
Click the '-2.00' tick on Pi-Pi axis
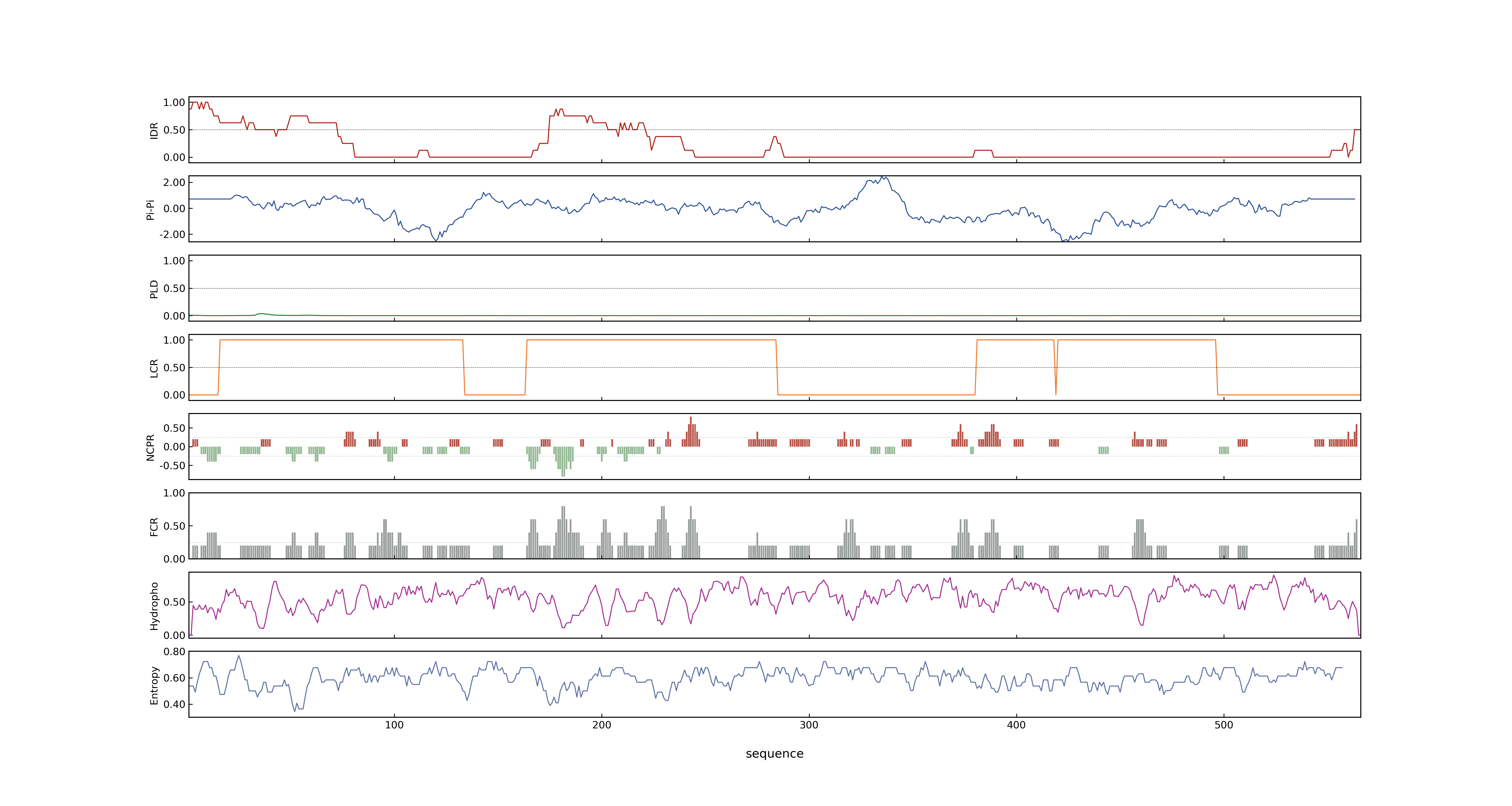point(172,235)
